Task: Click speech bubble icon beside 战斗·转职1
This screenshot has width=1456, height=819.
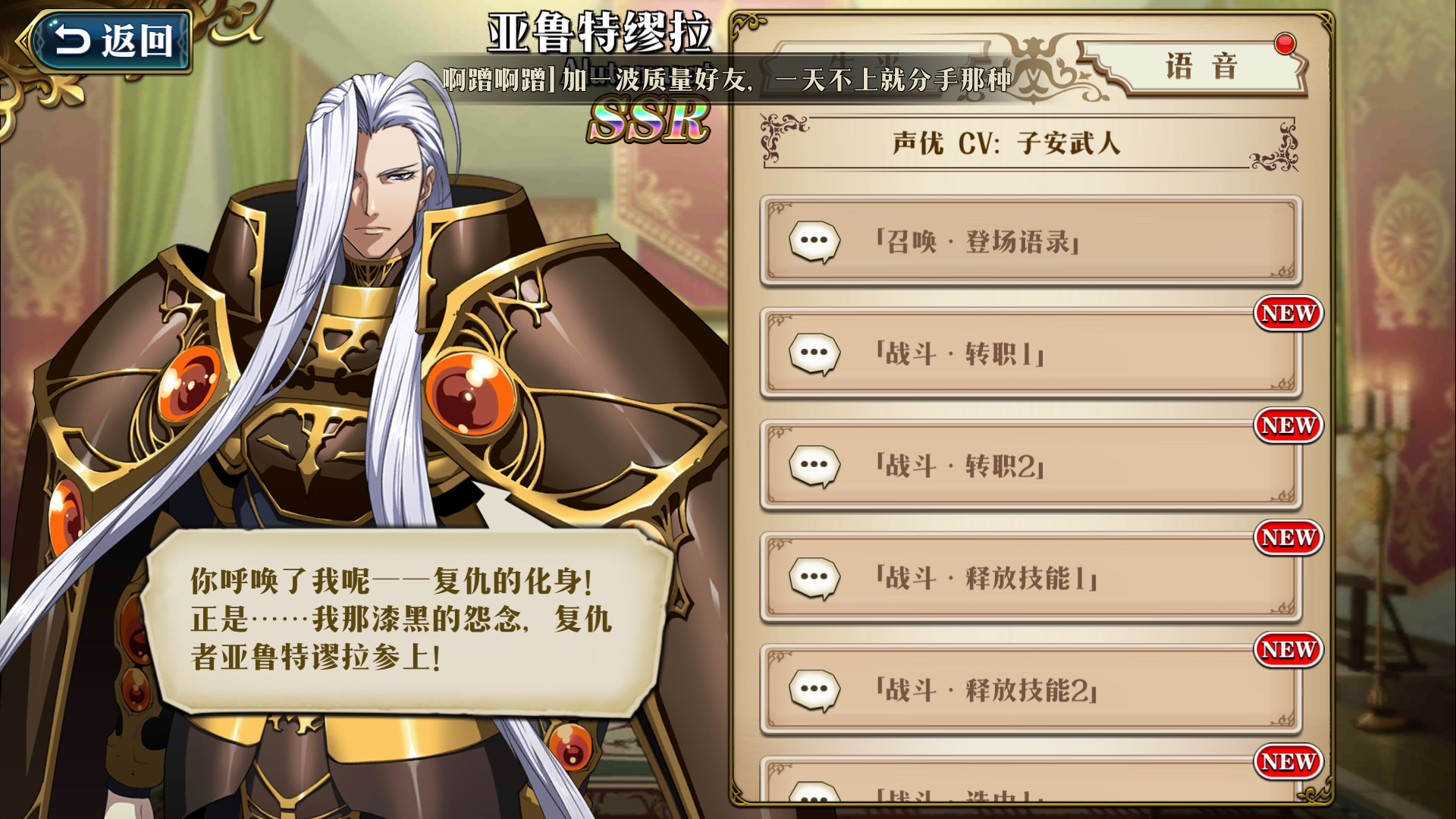Action: point(814,354)
